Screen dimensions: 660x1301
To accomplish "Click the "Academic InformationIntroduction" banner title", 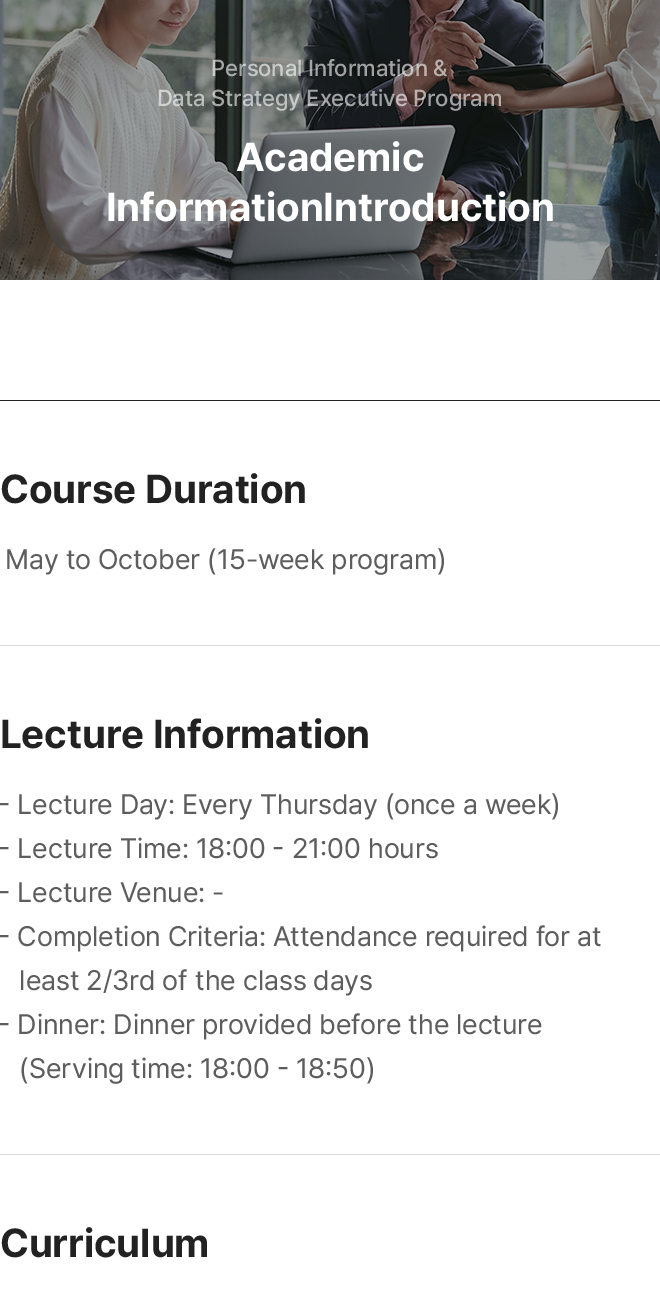I will 330,182.
